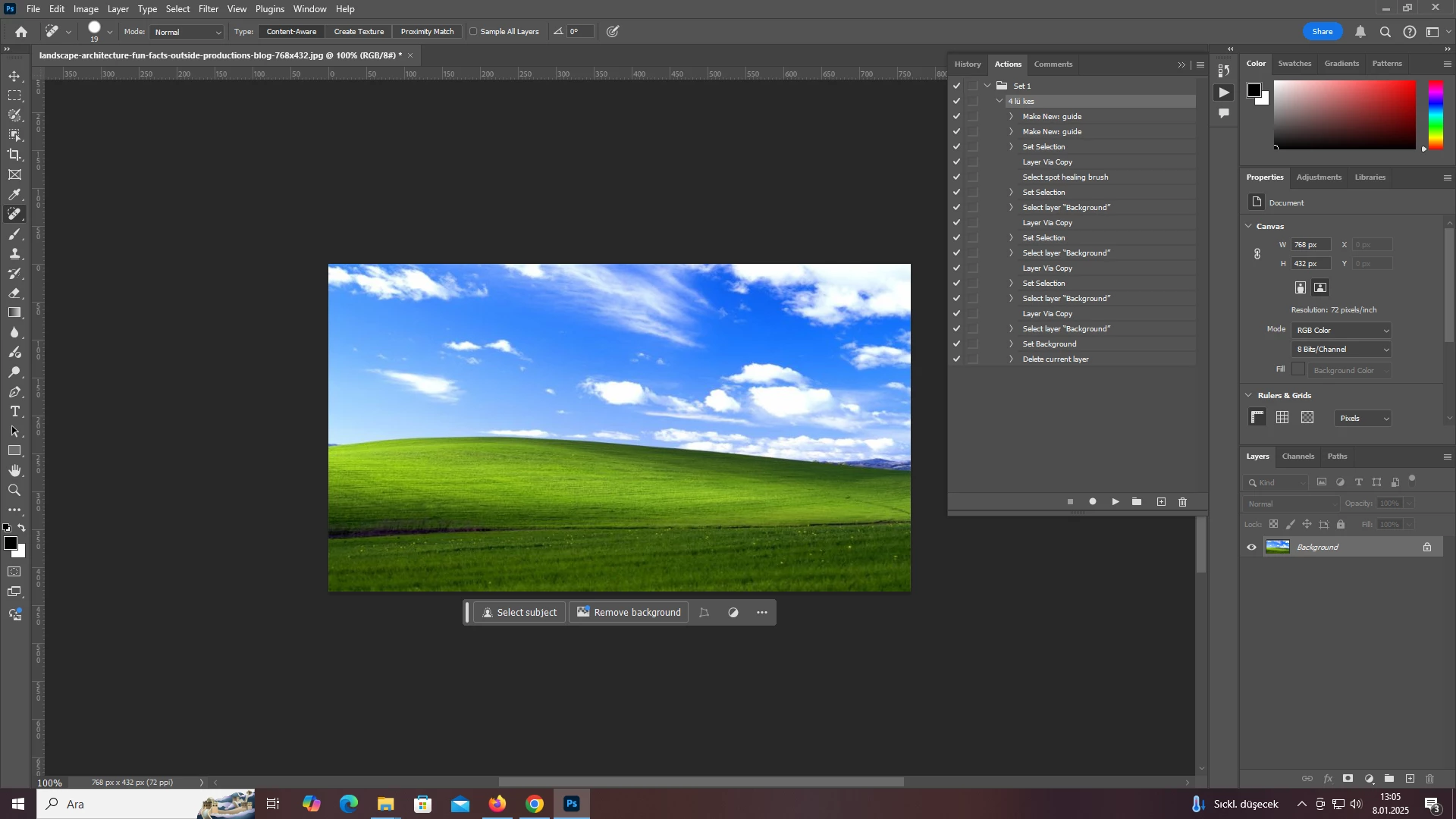Image resolution: width=1456 pixels, height=819 pixels.
Task: Open the Pixels ruler units dropdown
Action: tap(1363, 419)
